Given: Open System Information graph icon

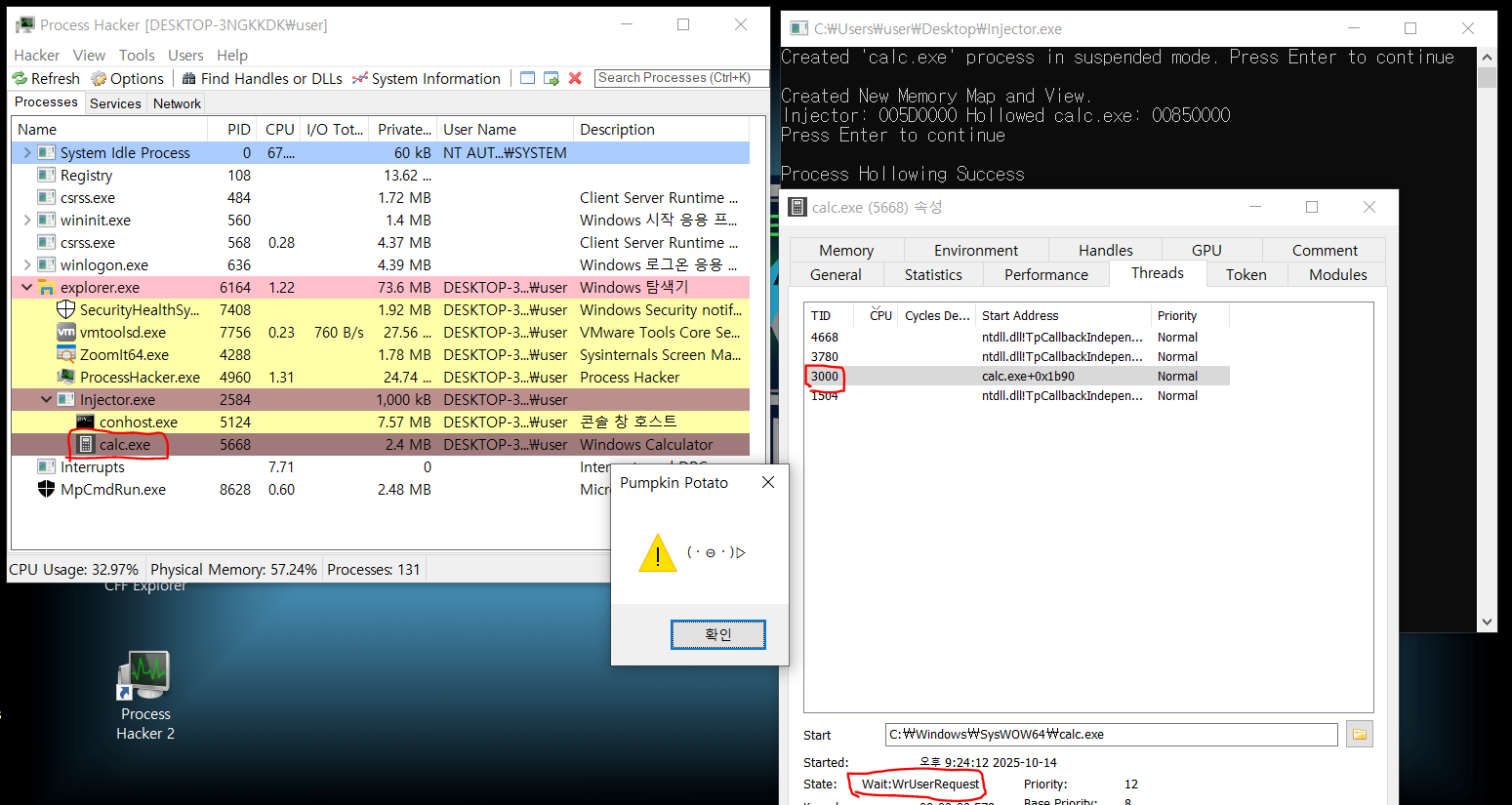Looking at the screenshot, I should (360, 78).
